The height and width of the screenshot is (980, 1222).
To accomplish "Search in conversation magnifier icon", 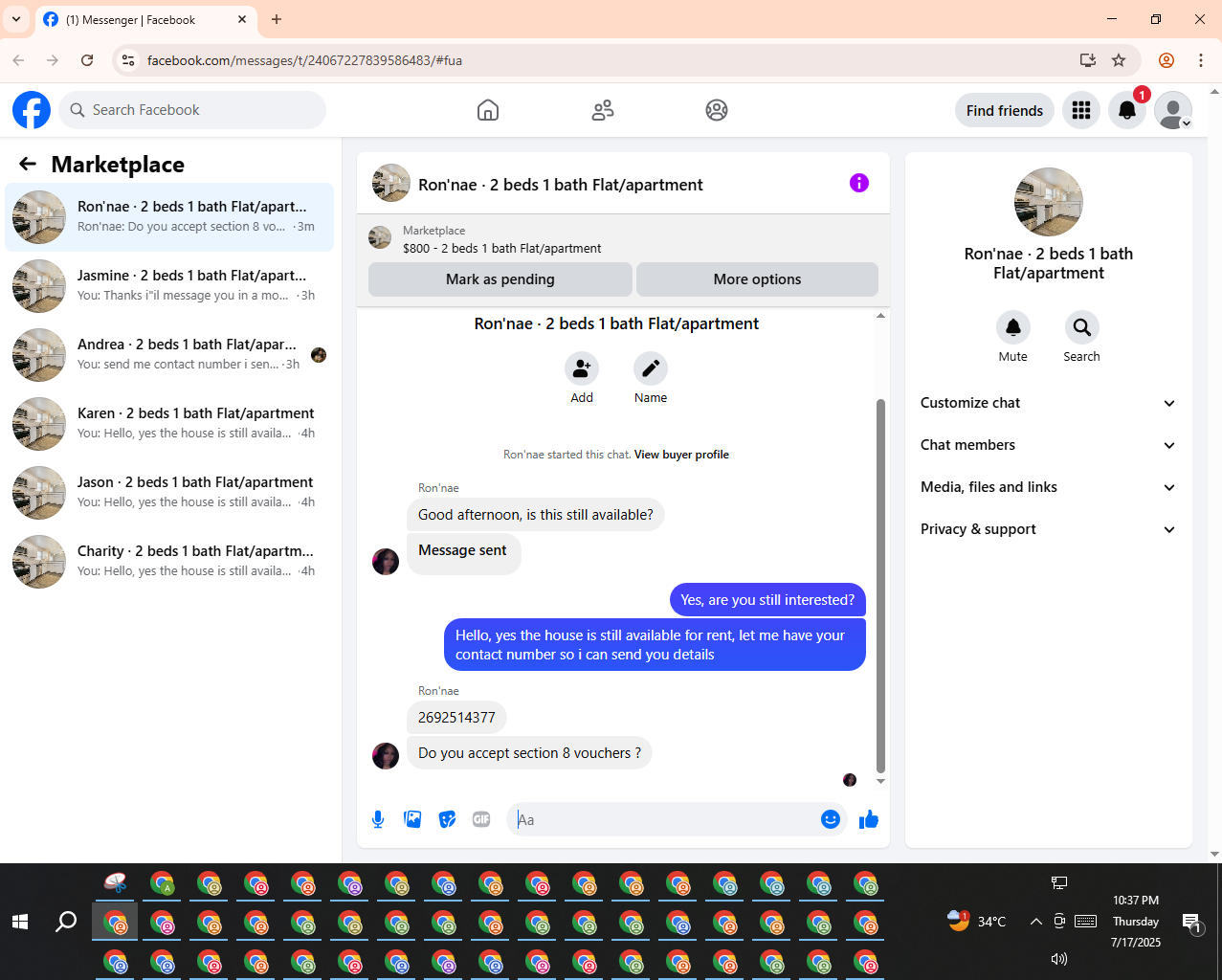I will (x=1082, y=327).
